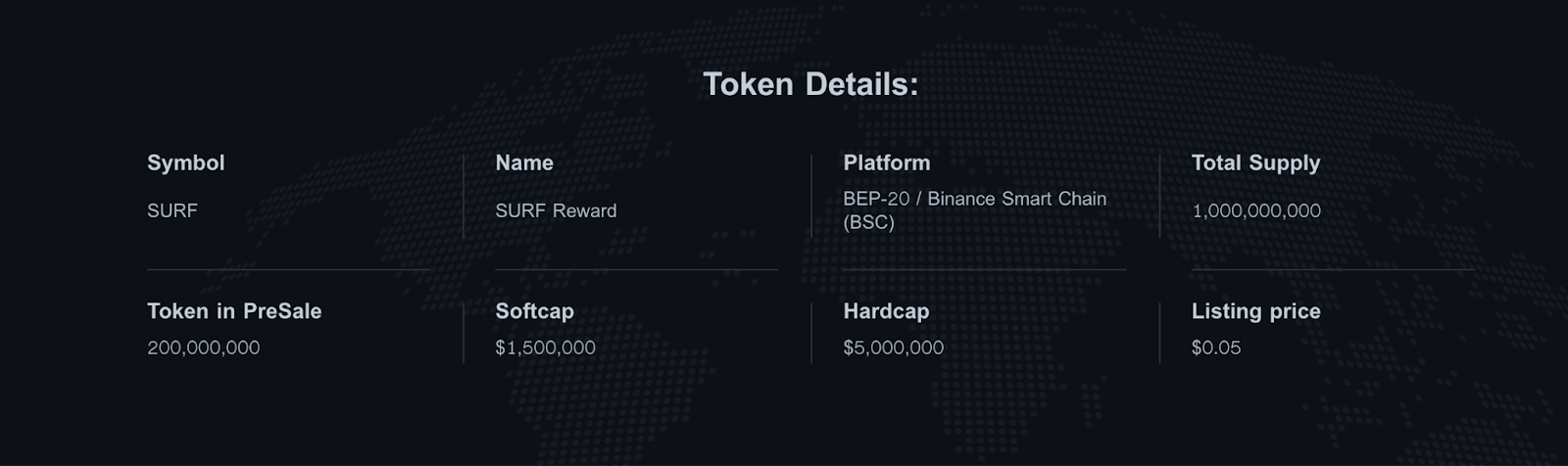Click the $0.05 listing price value

point(1216,348)
